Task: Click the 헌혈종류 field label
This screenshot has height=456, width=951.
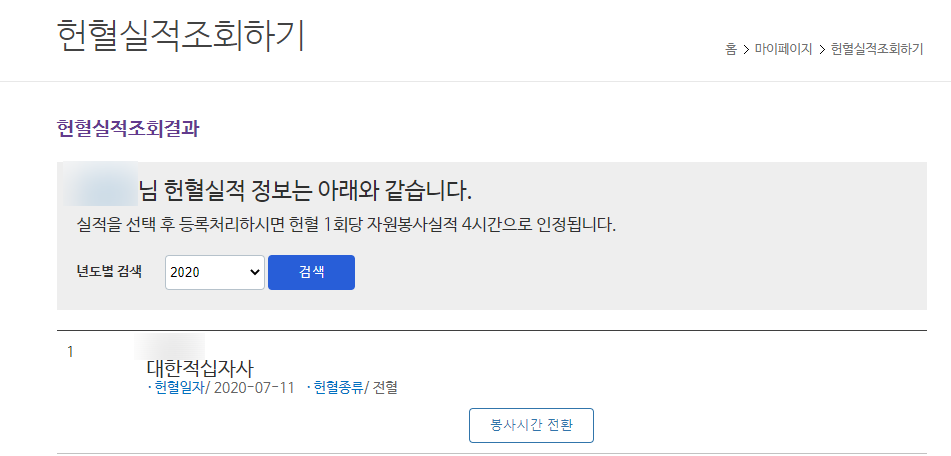Action: click(339, 387)
